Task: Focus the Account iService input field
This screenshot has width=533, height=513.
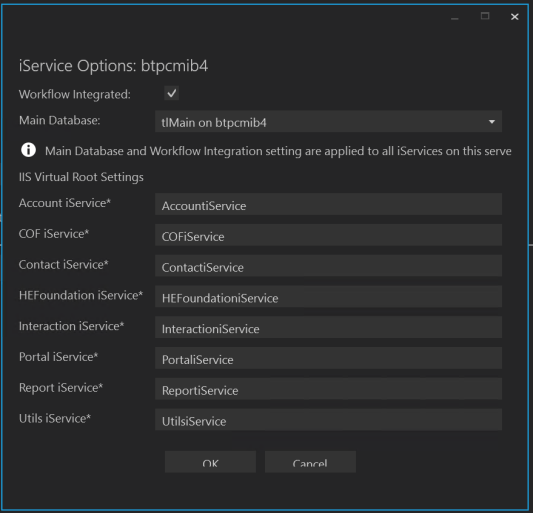Action: click(x=328, y=204)
